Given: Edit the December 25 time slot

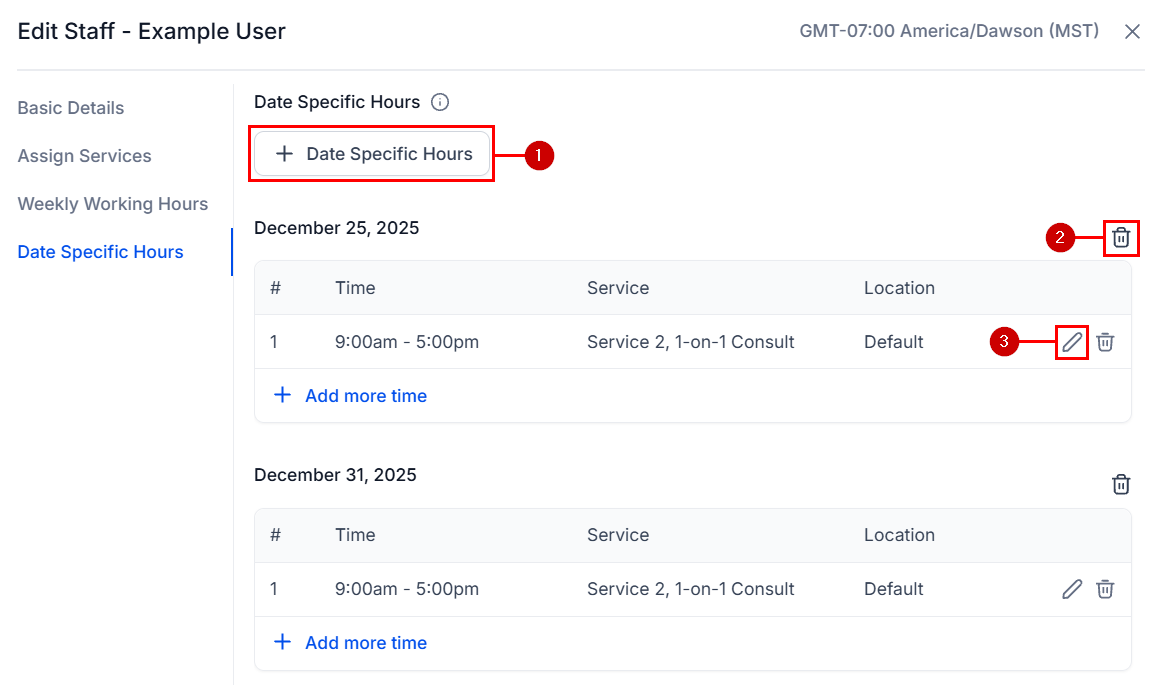Looking at the screenshot, I should click(x=1071, y=342).
